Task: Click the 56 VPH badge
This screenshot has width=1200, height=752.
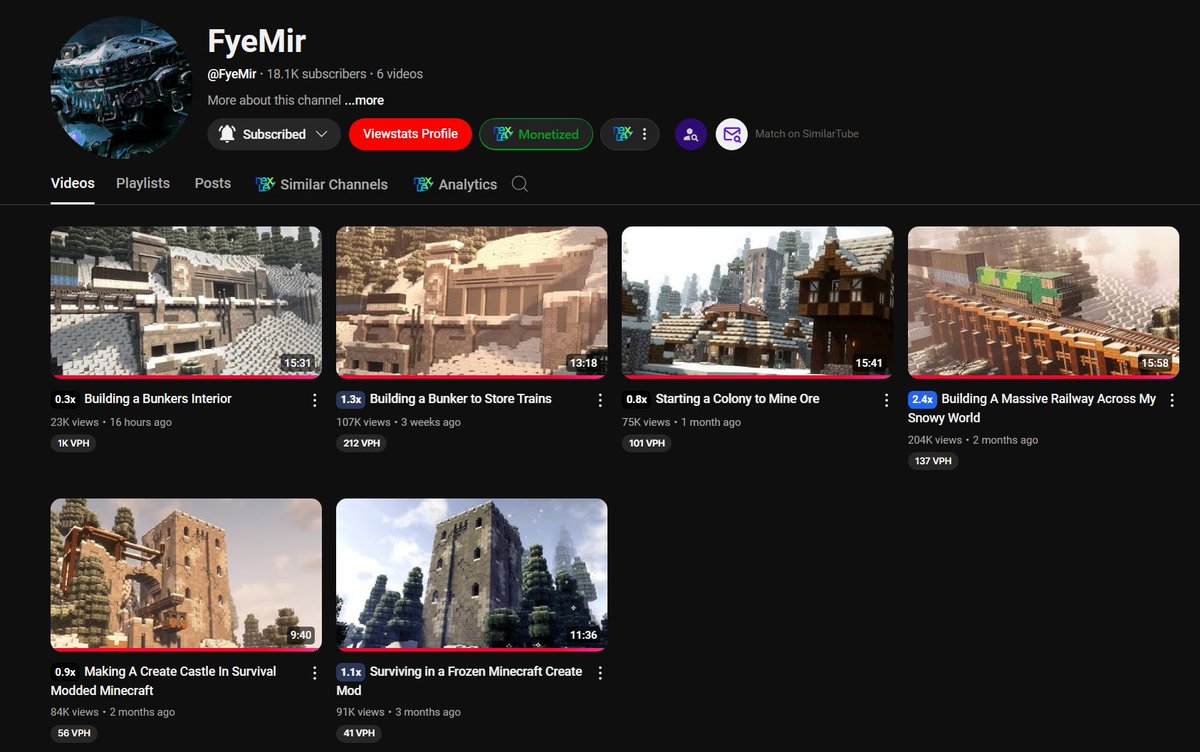Action: [73, 733]
